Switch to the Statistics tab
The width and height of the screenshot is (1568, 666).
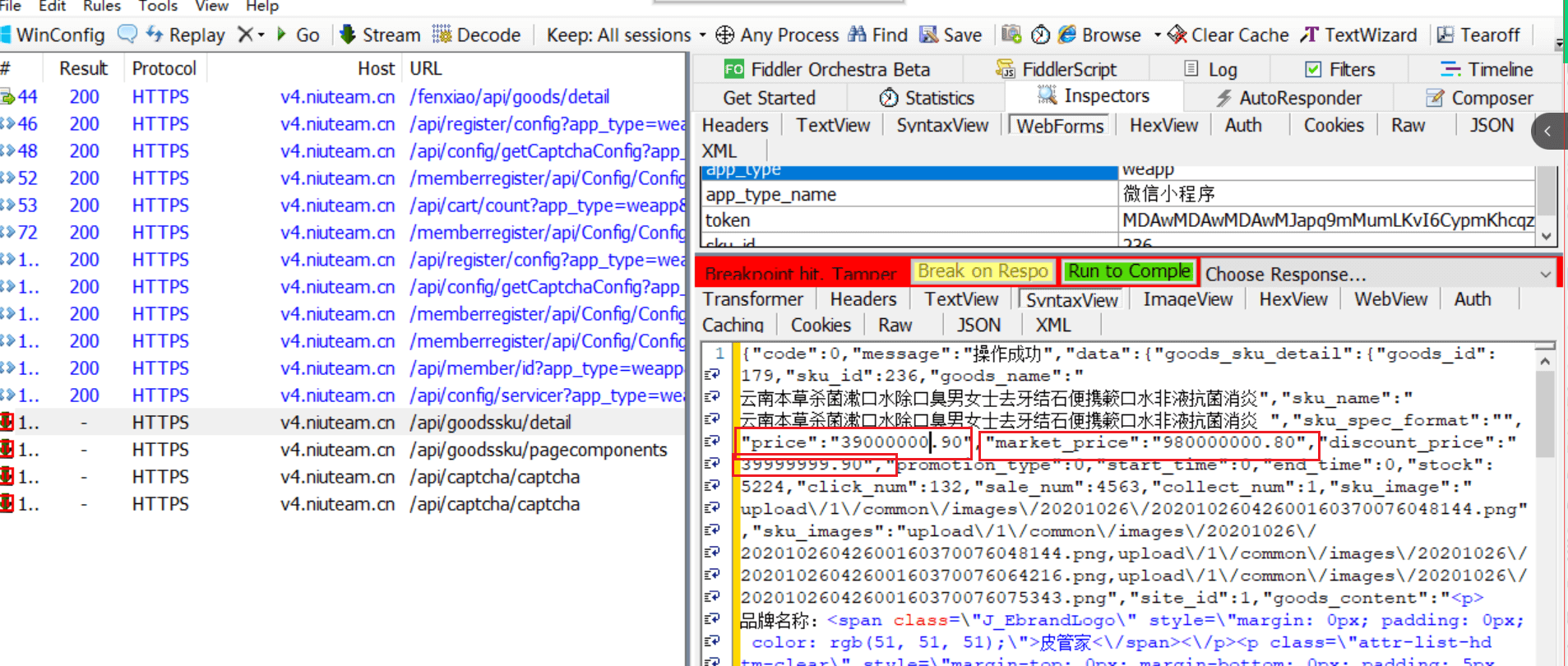tap(927, 98)
